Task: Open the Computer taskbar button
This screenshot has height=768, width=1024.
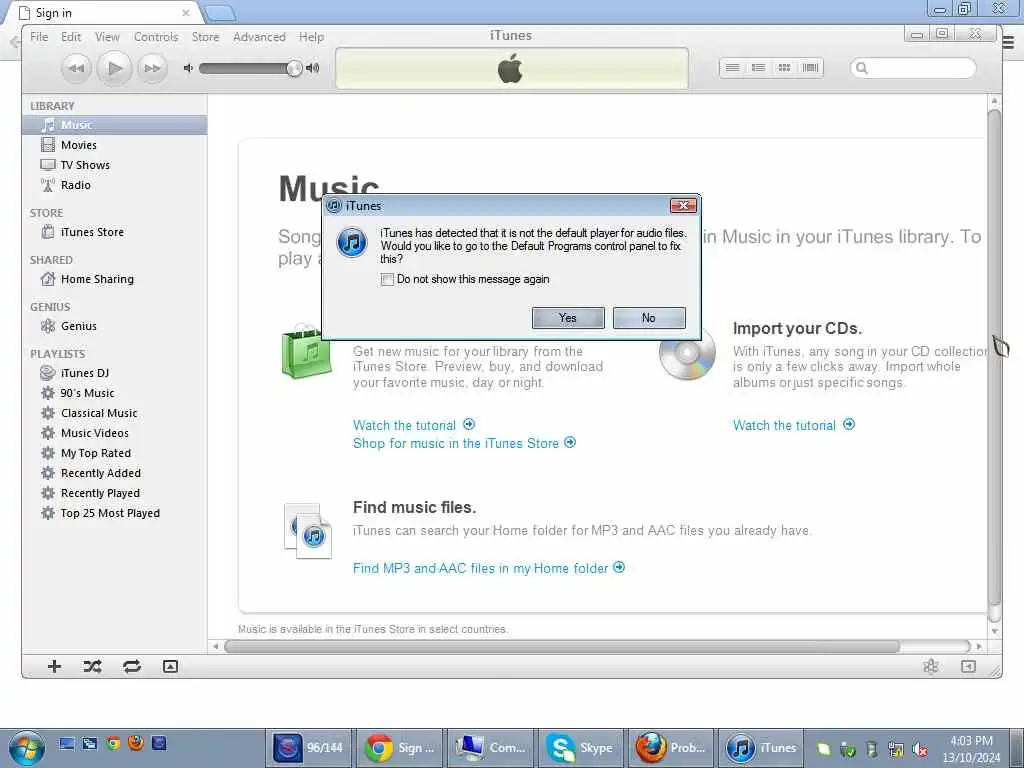Action: [490, 748]
